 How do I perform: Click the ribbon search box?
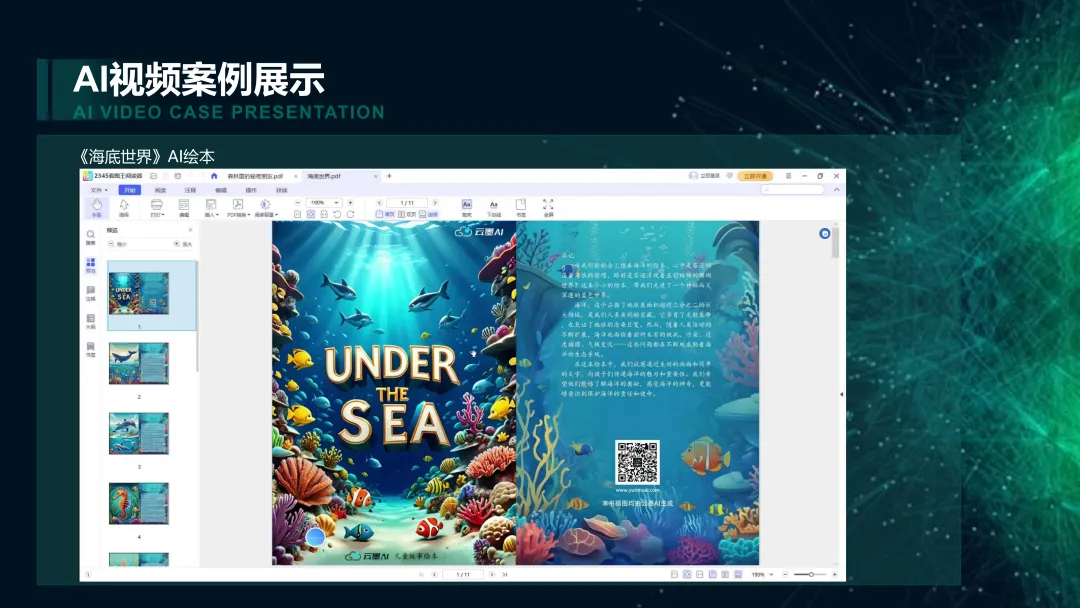click(x=793, y=189)
